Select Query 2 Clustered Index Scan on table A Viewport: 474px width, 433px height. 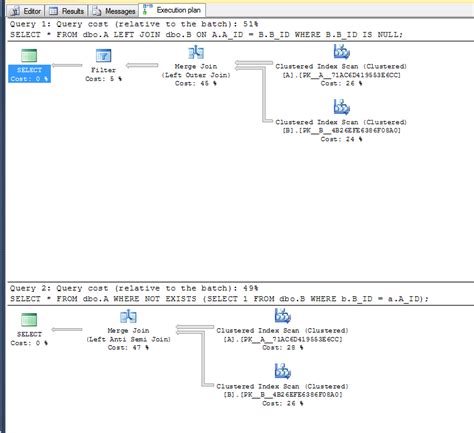point(283,316)
